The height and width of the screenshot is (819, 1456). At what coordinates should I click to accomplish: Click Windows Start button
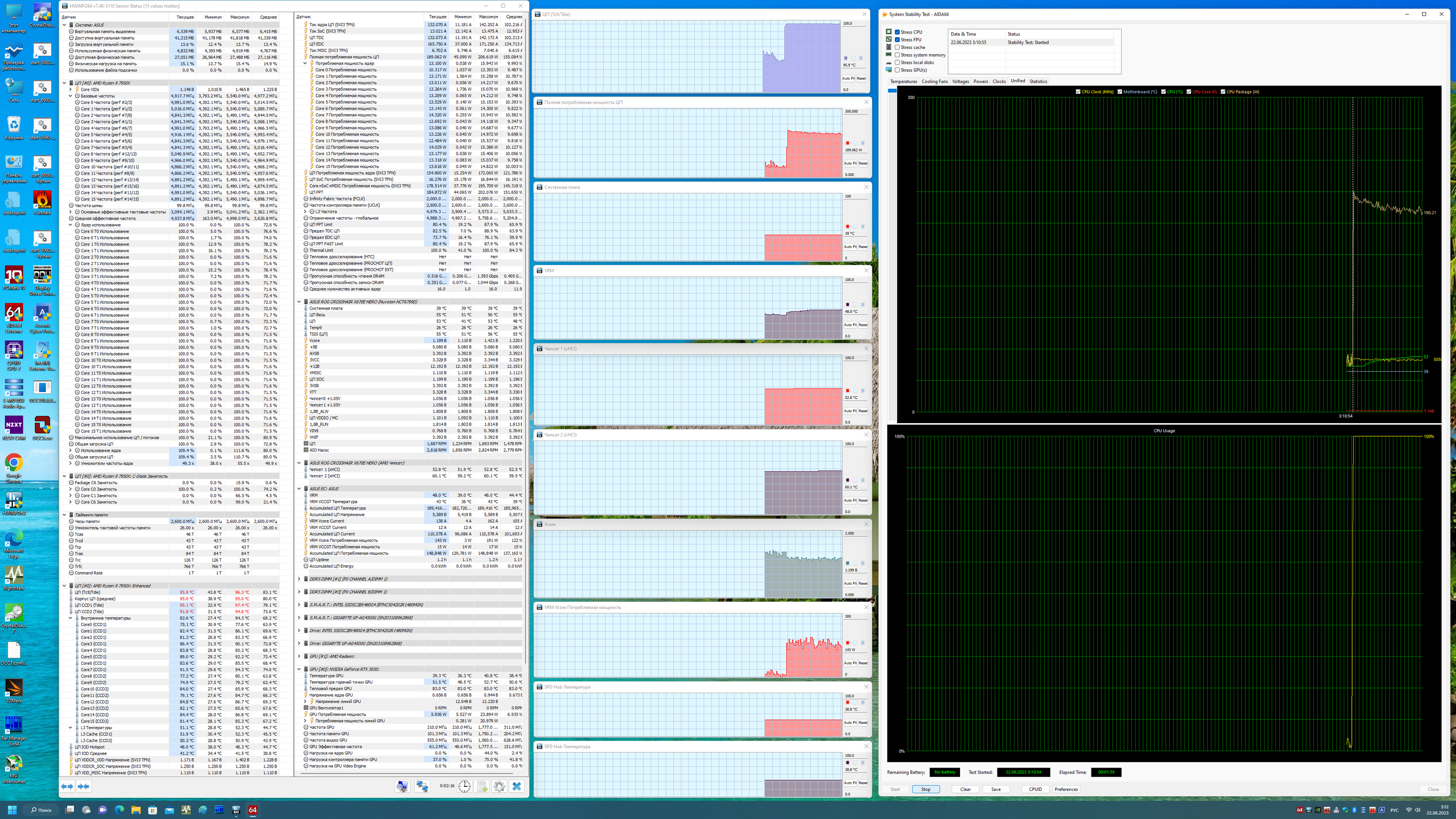pyautogui.click(x=12, y=810)
